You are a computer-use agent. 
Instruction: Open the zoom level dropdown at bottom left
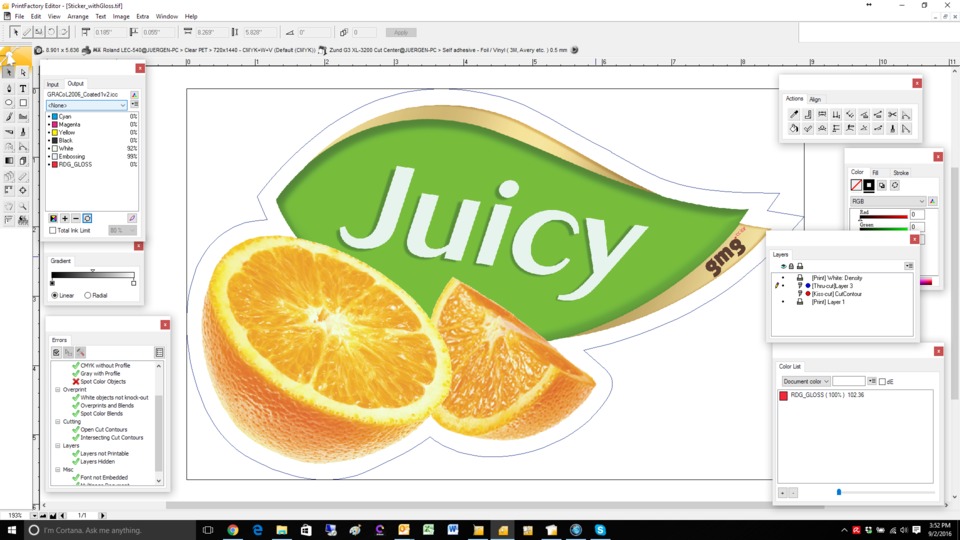34,516
